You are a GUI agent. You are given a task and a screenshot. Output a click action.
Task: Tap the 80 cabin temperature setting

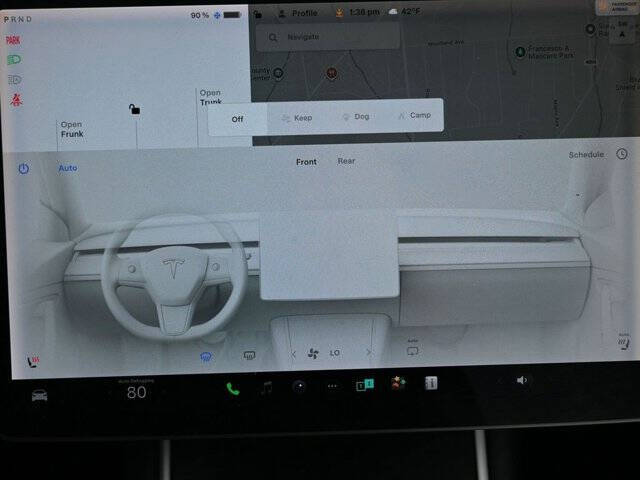pos(136,393)
